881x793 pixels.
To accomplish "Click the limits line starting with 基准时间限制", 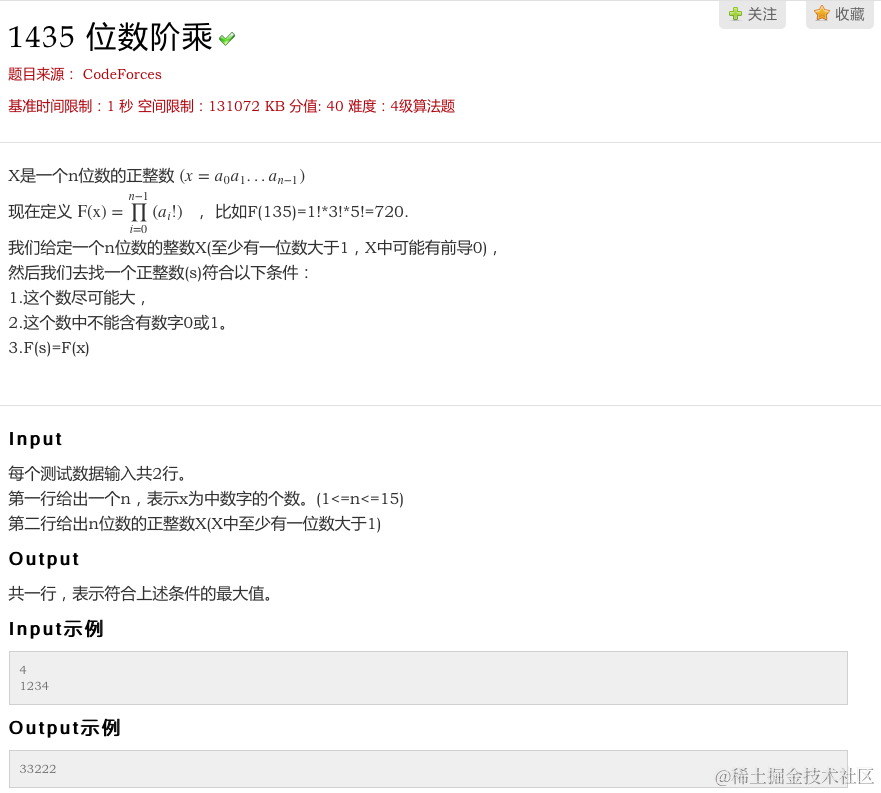I will click(231, 106).
